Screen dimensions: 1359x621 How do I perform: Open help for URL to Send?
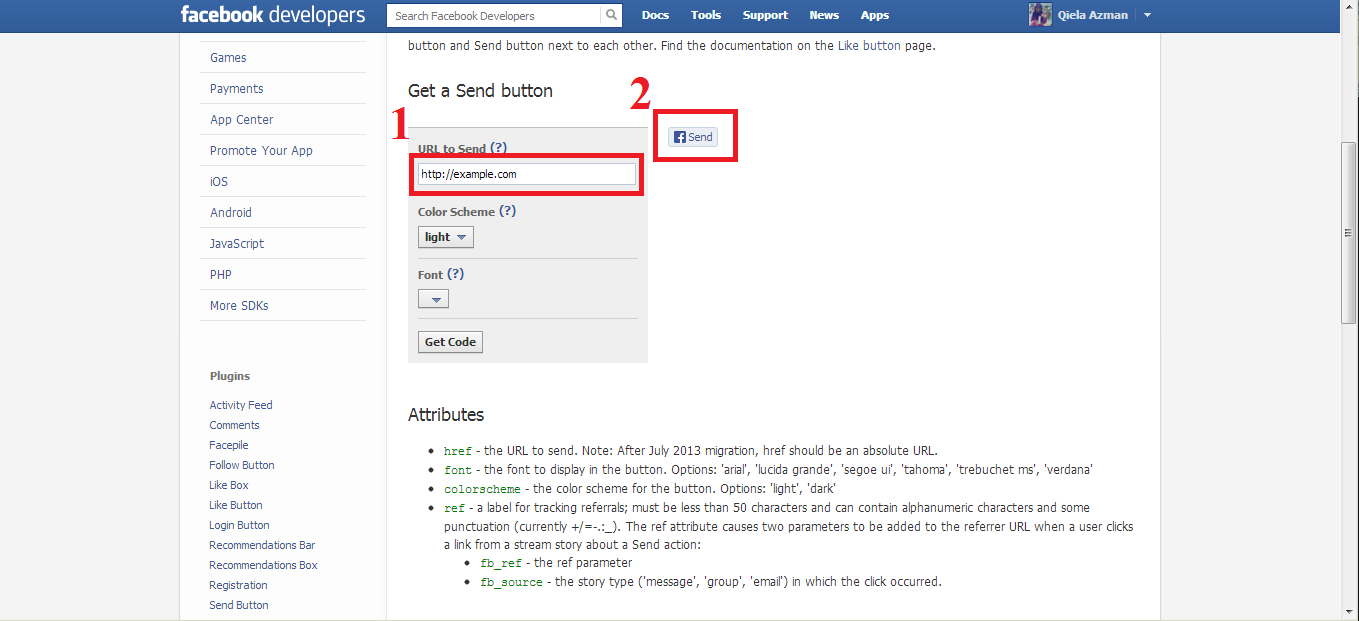click(x=498, y=148)
